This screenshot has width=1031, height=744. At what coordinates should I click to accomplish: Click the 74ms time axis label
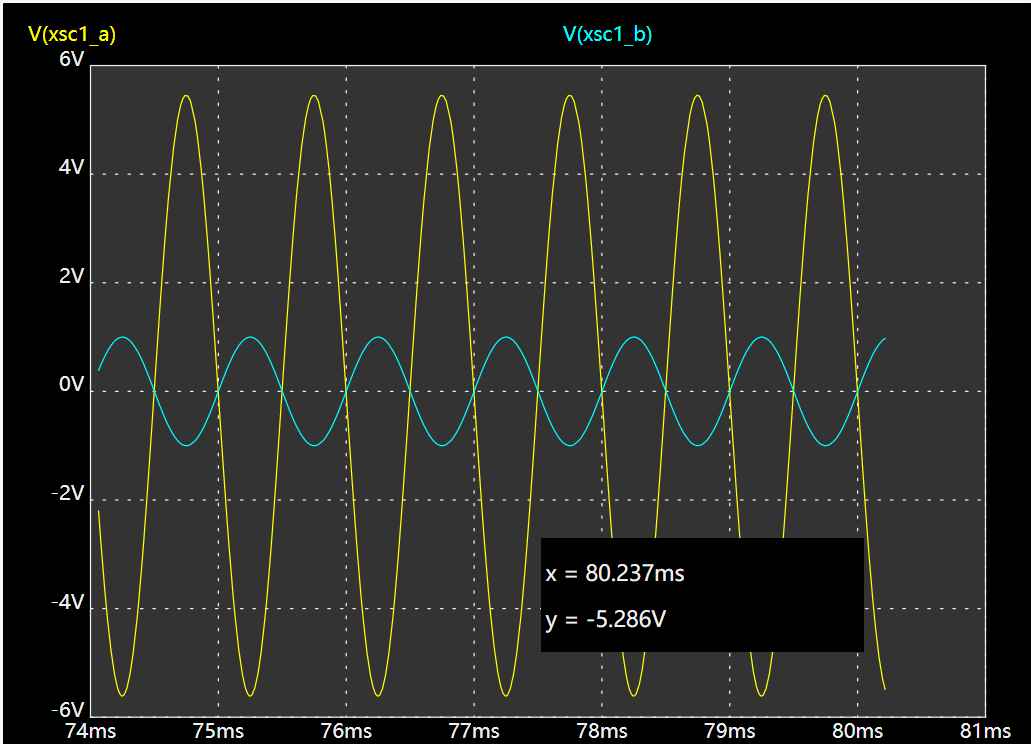click(x=91, y=731)
